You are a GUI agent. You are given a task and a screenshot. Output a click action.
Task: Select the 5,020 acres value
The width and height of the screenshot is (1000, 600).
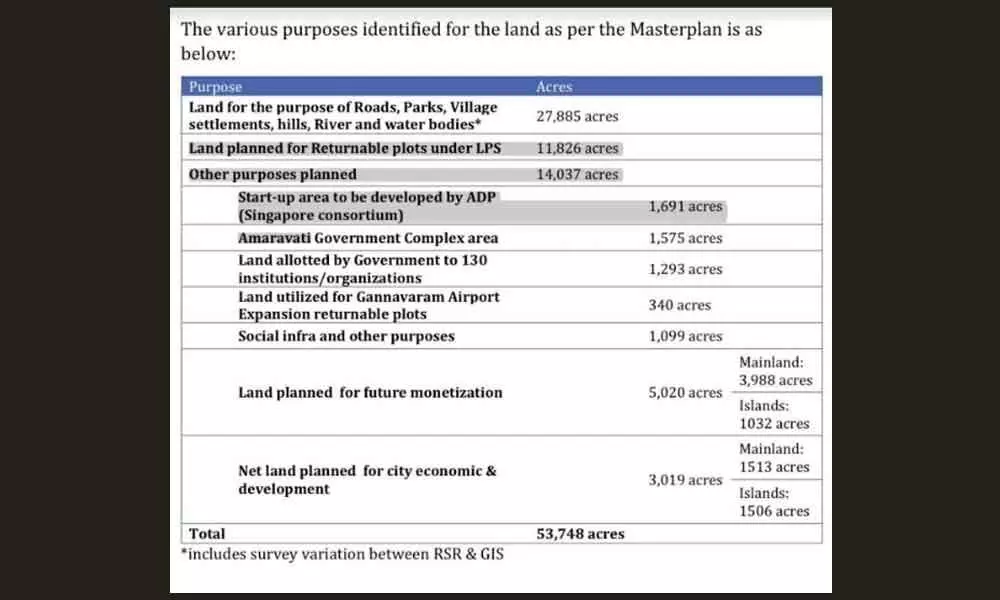(x=685, y=393)
